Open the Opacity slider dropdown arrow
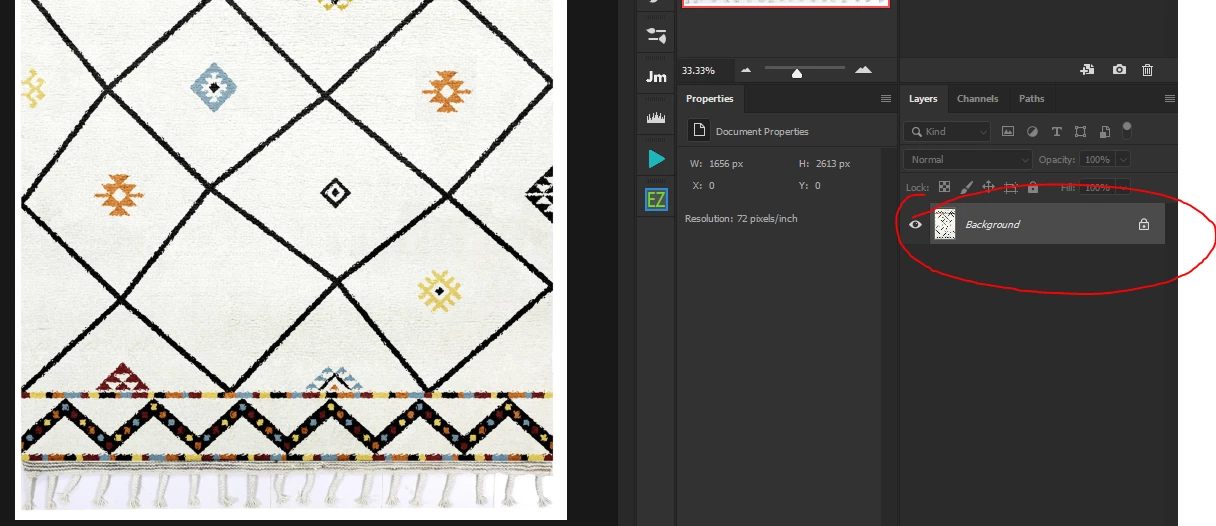 tap(1123, 159)
